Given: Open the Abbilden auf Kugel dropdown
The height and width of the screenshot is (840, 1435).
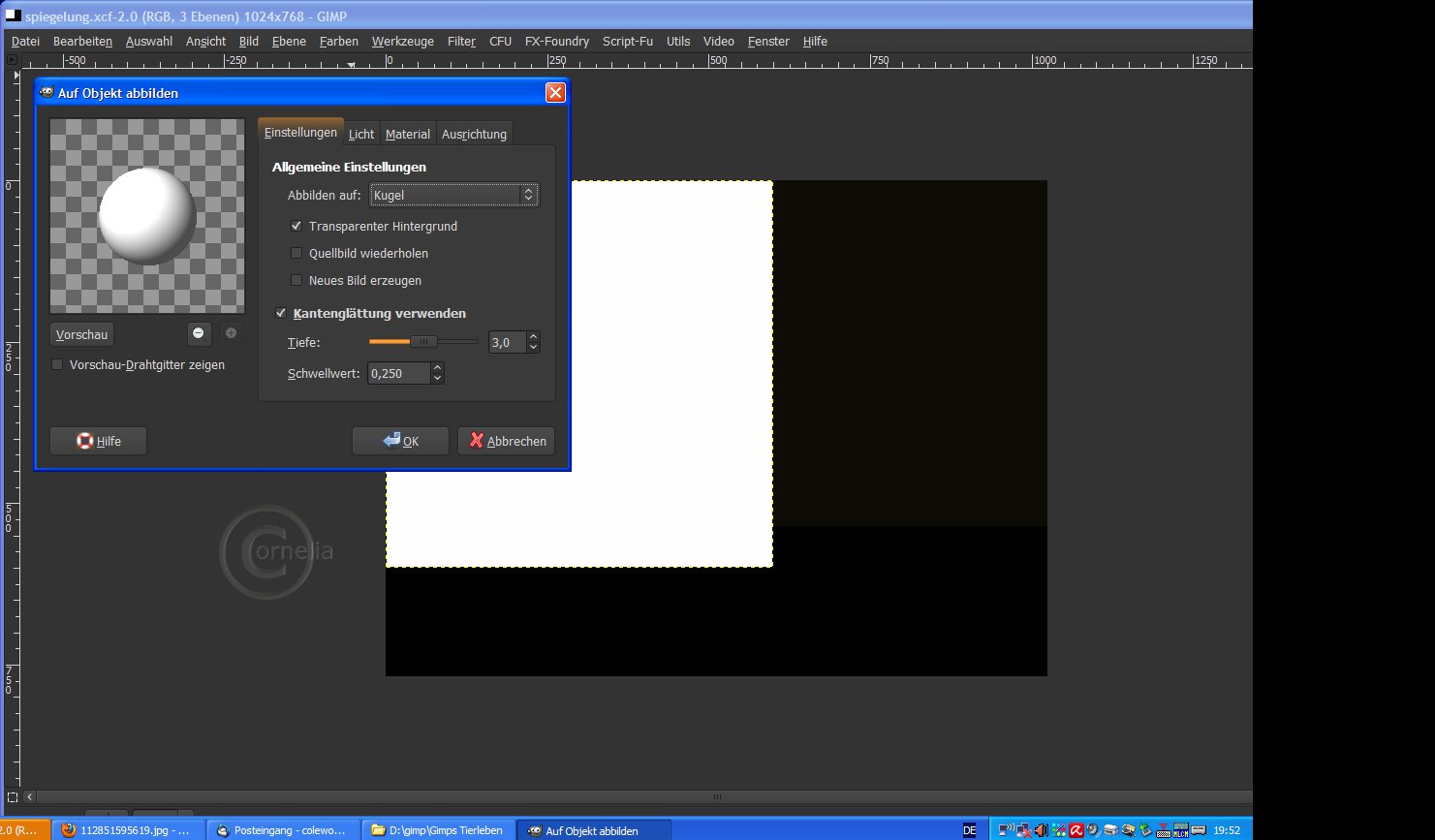Looking at the screenshot, I should pyautogui.click(x=453, y=195).
